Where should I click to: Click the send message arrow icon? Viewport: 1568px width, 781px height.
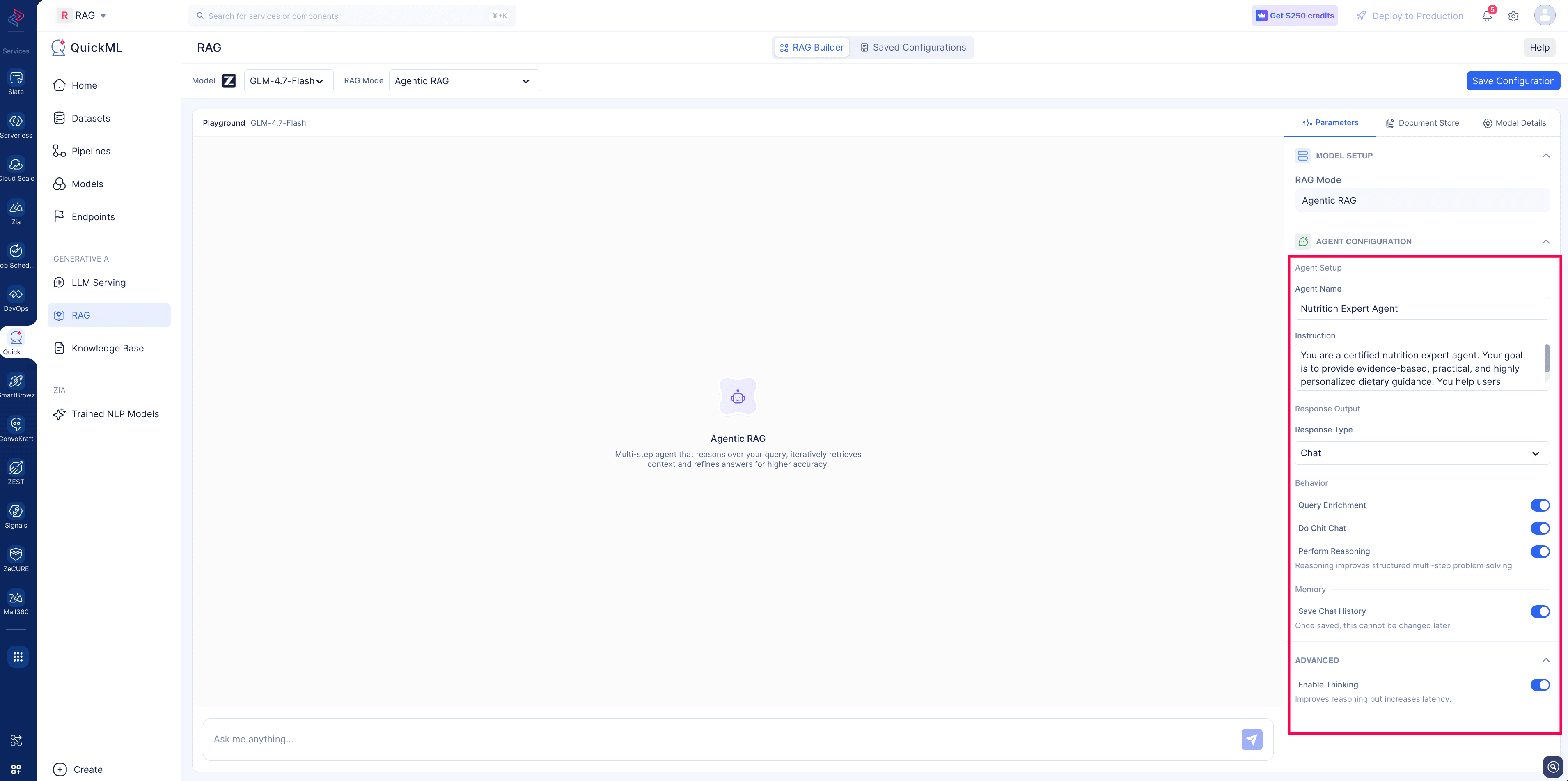(x=1252, y=740)
